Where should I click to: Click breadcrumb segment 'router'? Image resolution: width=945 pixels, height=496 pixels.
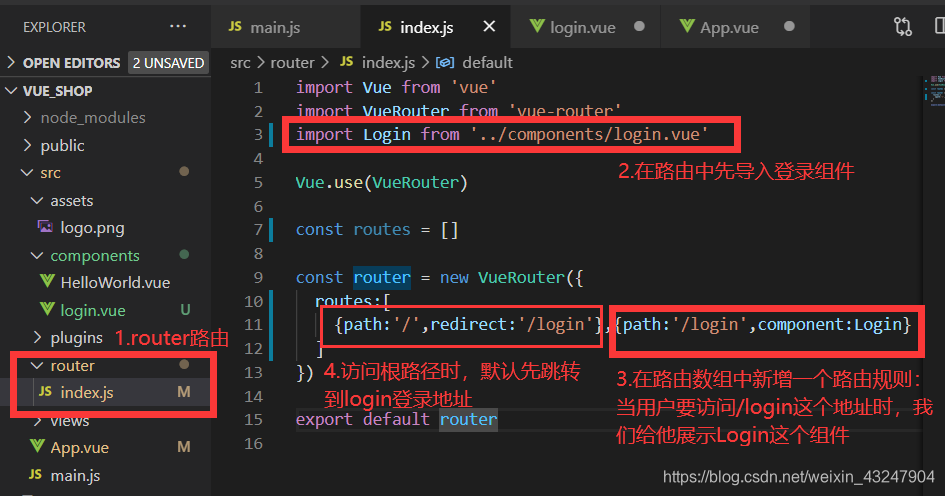[x=292, y=63]
